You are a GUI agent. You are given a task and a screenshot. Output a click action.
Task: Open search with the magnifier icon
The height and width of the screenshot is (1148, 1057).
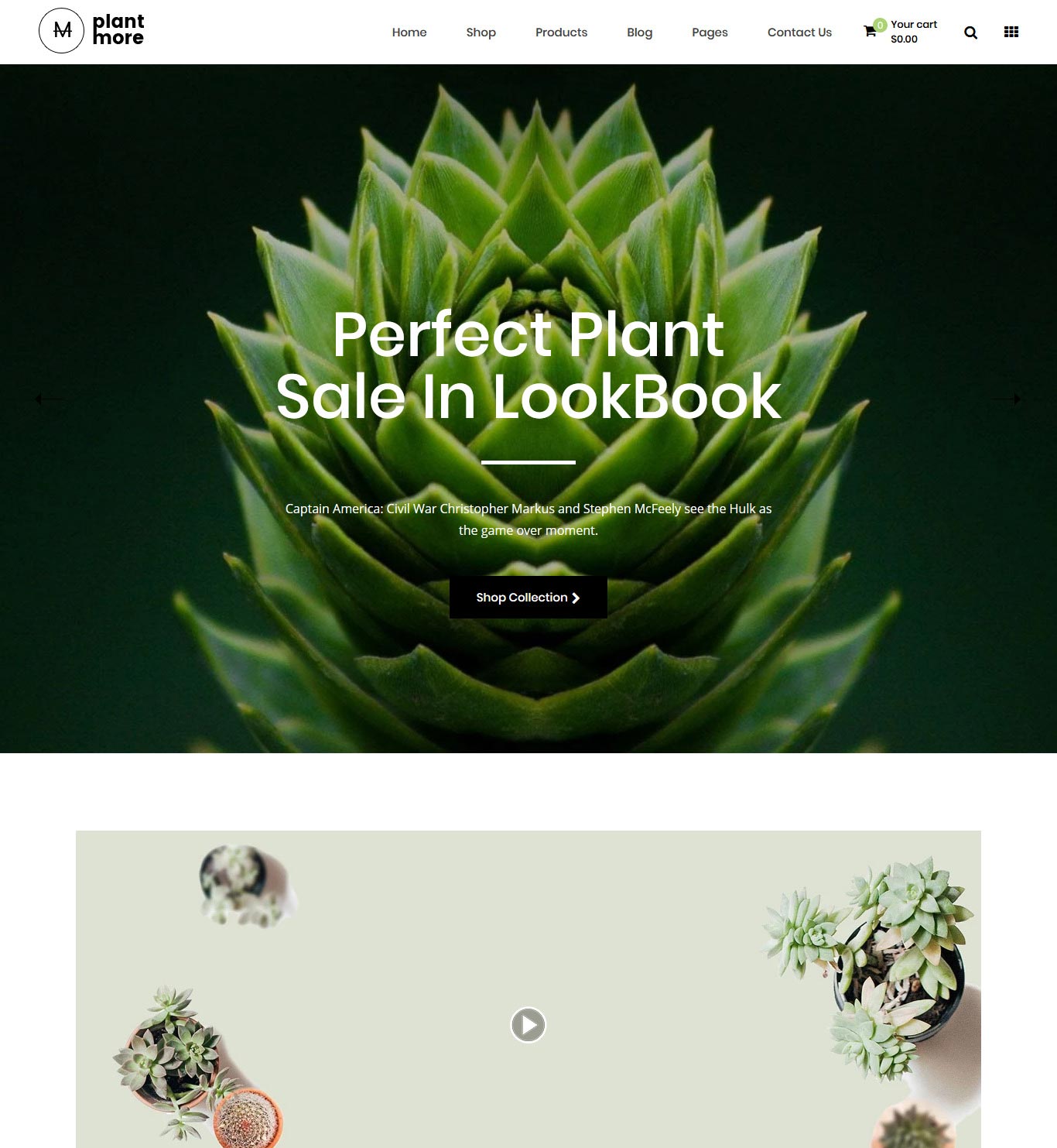(x=970, y=33)
